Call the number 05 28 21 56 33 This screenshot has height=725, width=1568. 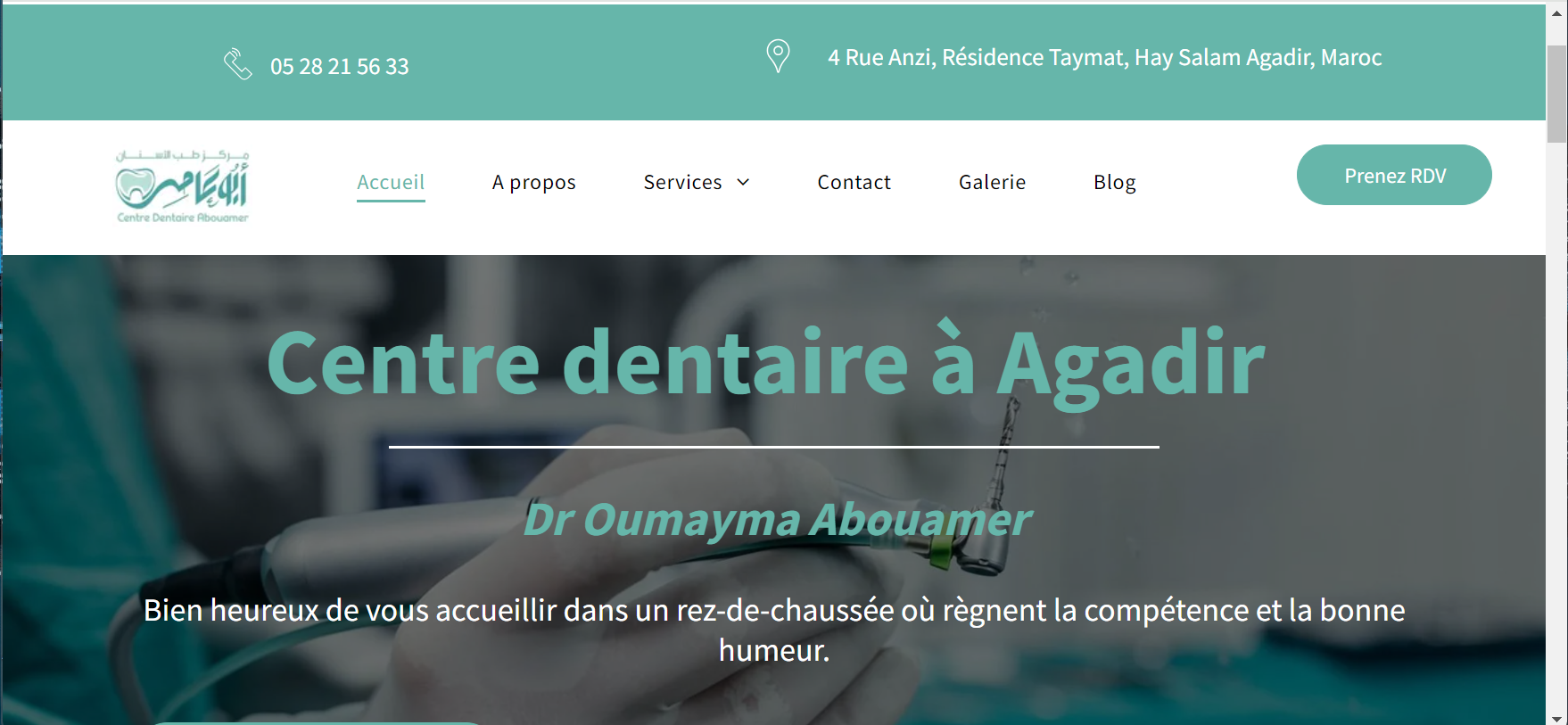pyautogui.click(x=340, y=67)
